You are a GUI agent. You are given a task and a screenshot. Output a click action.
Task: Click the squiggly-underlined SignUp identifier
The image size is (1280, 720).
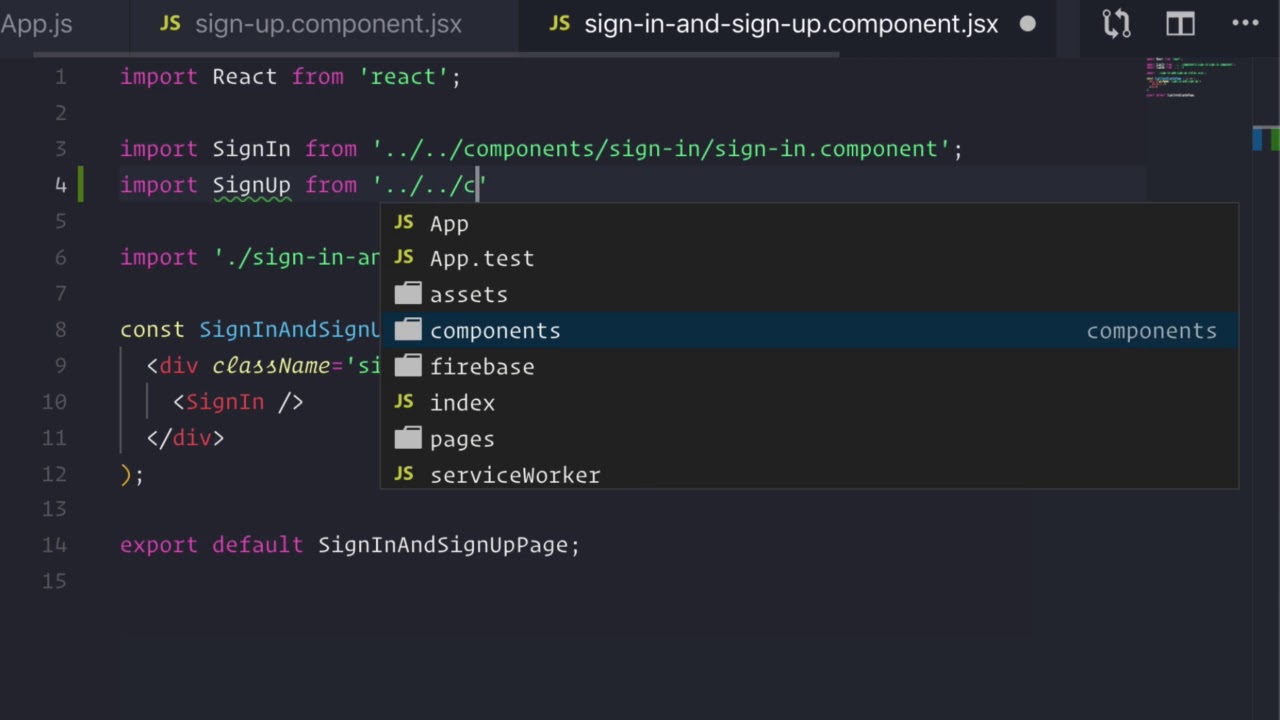(251, 185)
